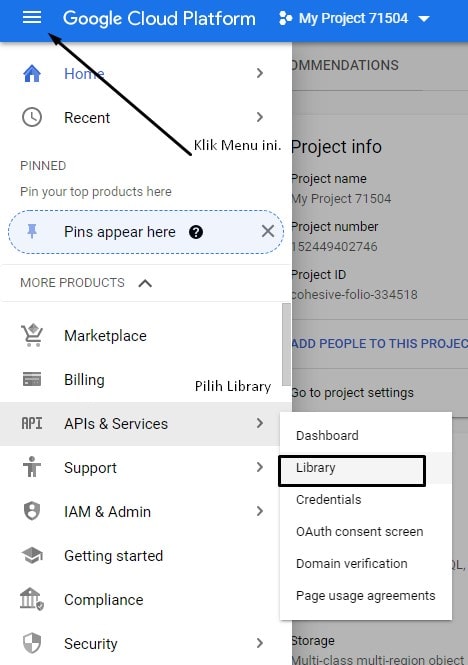Open the My Project 71504 dropdown arrow
This screenshot has height=665, width=468.
424,19
